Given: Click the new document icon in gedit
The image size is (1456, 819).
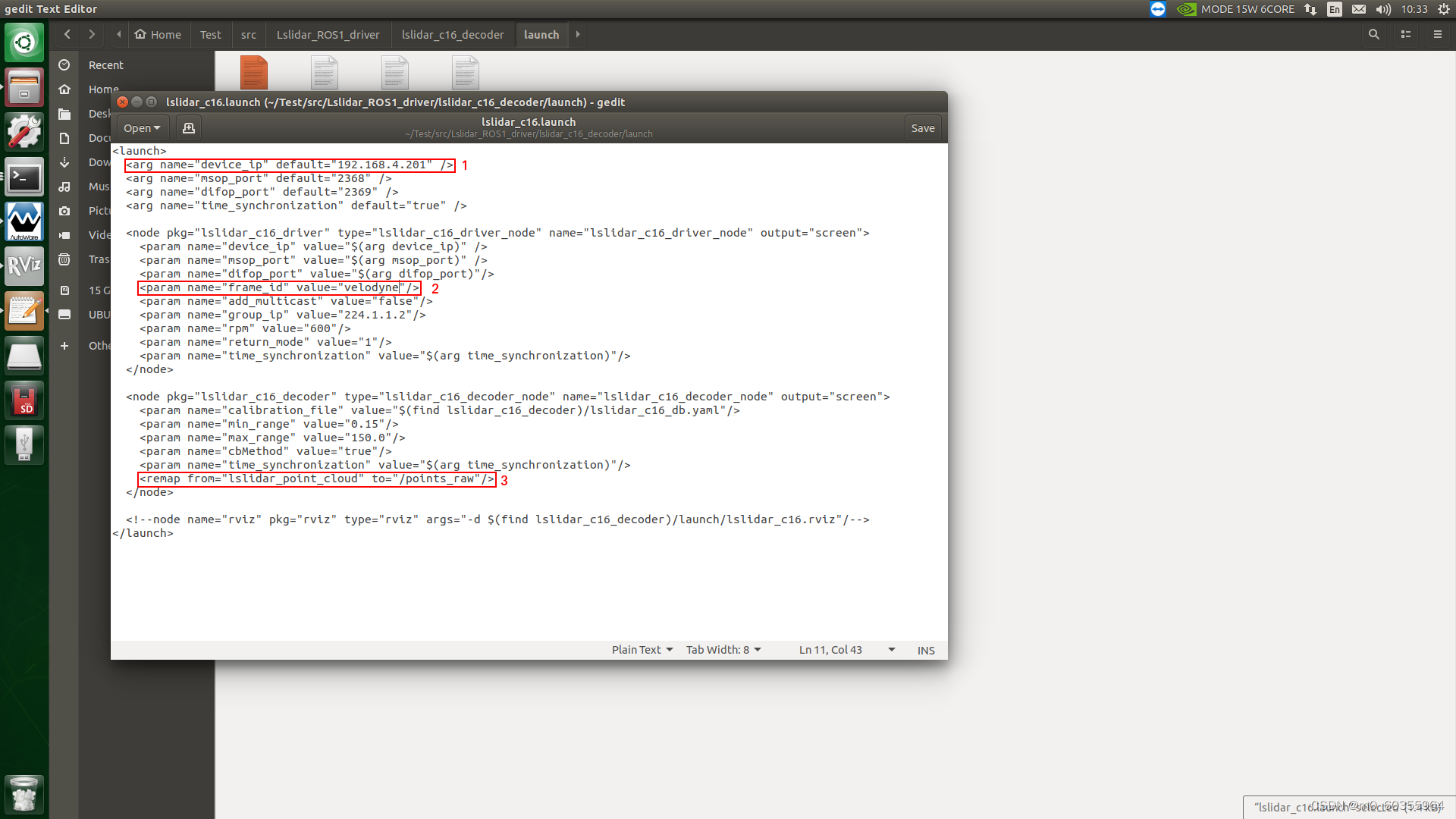Looking at the screenshot, I should [189, 128].
